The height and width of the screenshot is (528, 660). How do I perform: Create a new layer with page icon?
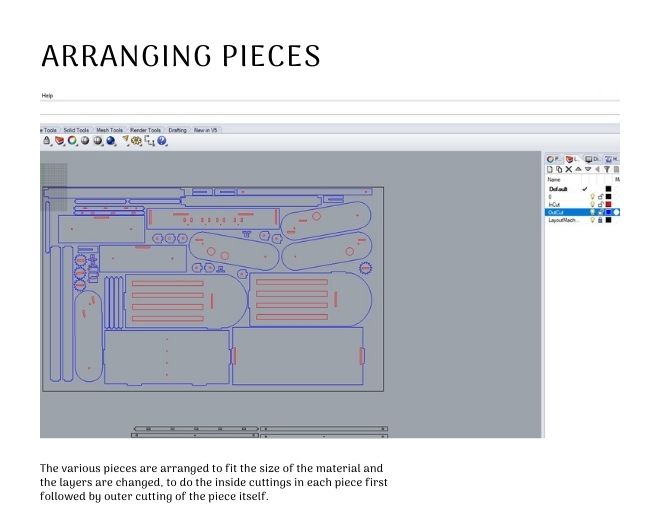[x=550, y=169]
